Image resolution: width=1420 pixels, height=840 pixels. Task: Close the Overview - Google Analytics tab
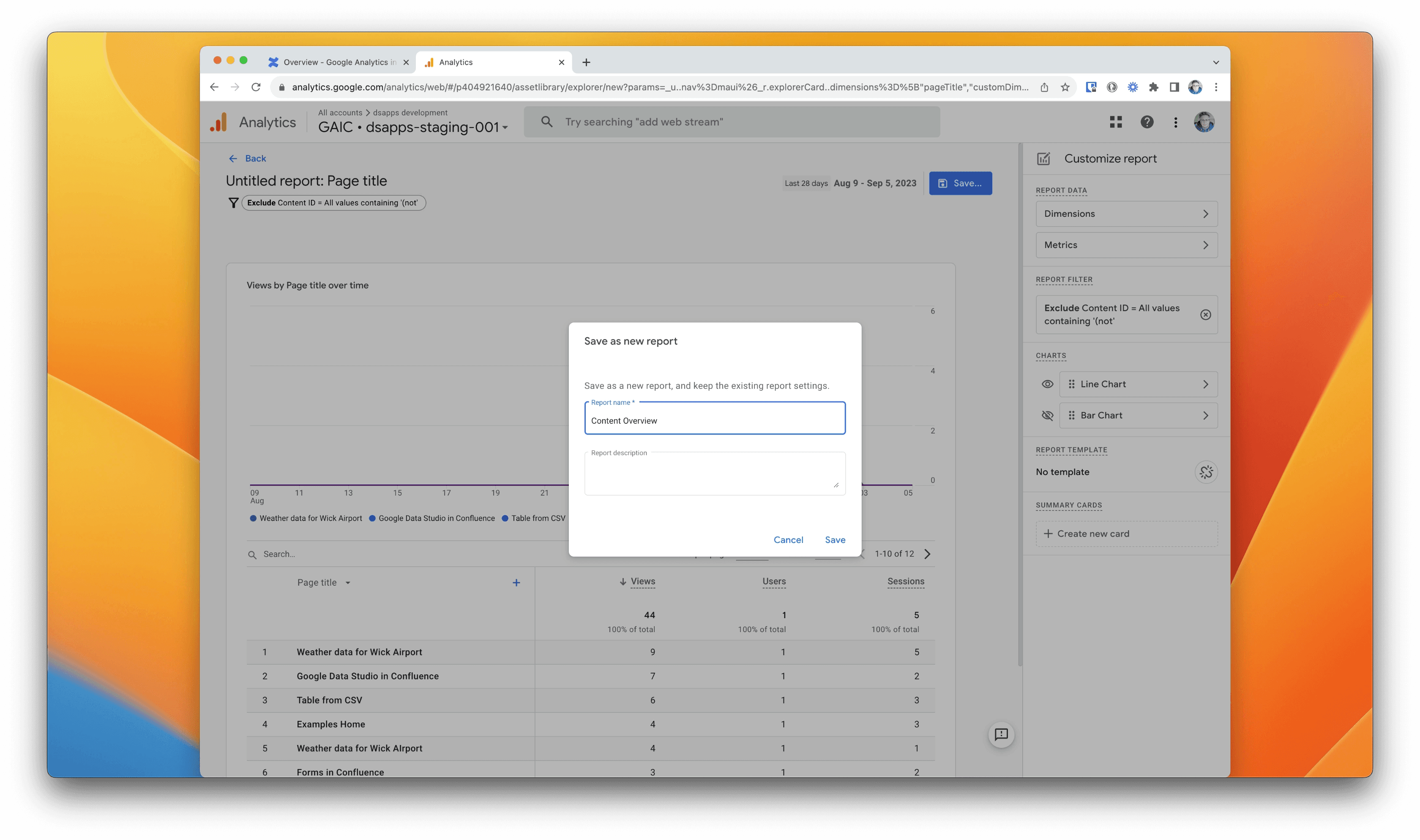[406, 62]
